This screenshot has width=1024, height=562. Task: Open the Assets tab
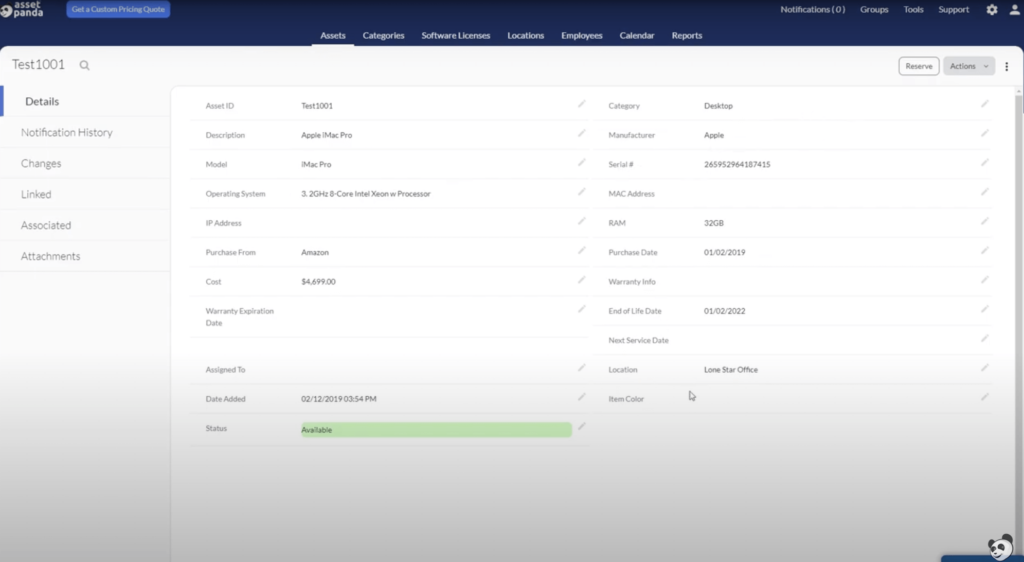click(x=332, y=35)
